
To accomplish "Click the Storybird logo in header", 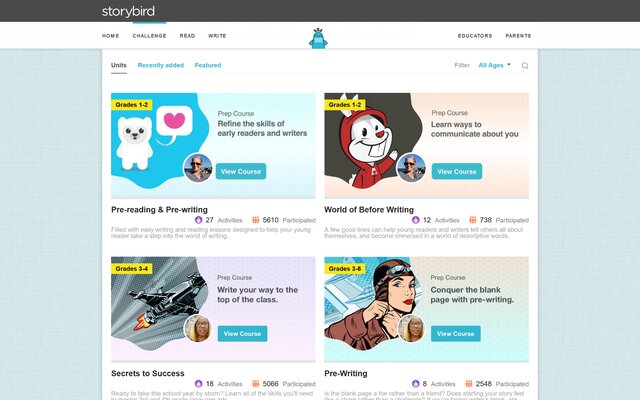I will (128, 11).
